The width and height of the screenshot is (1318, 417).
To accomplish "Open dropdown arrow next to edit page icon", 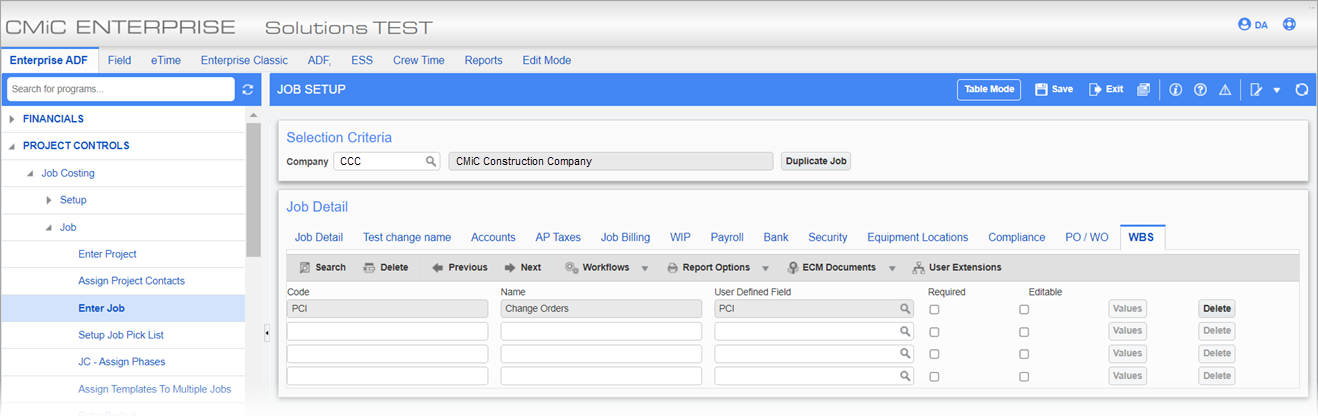I will 1277,90.
